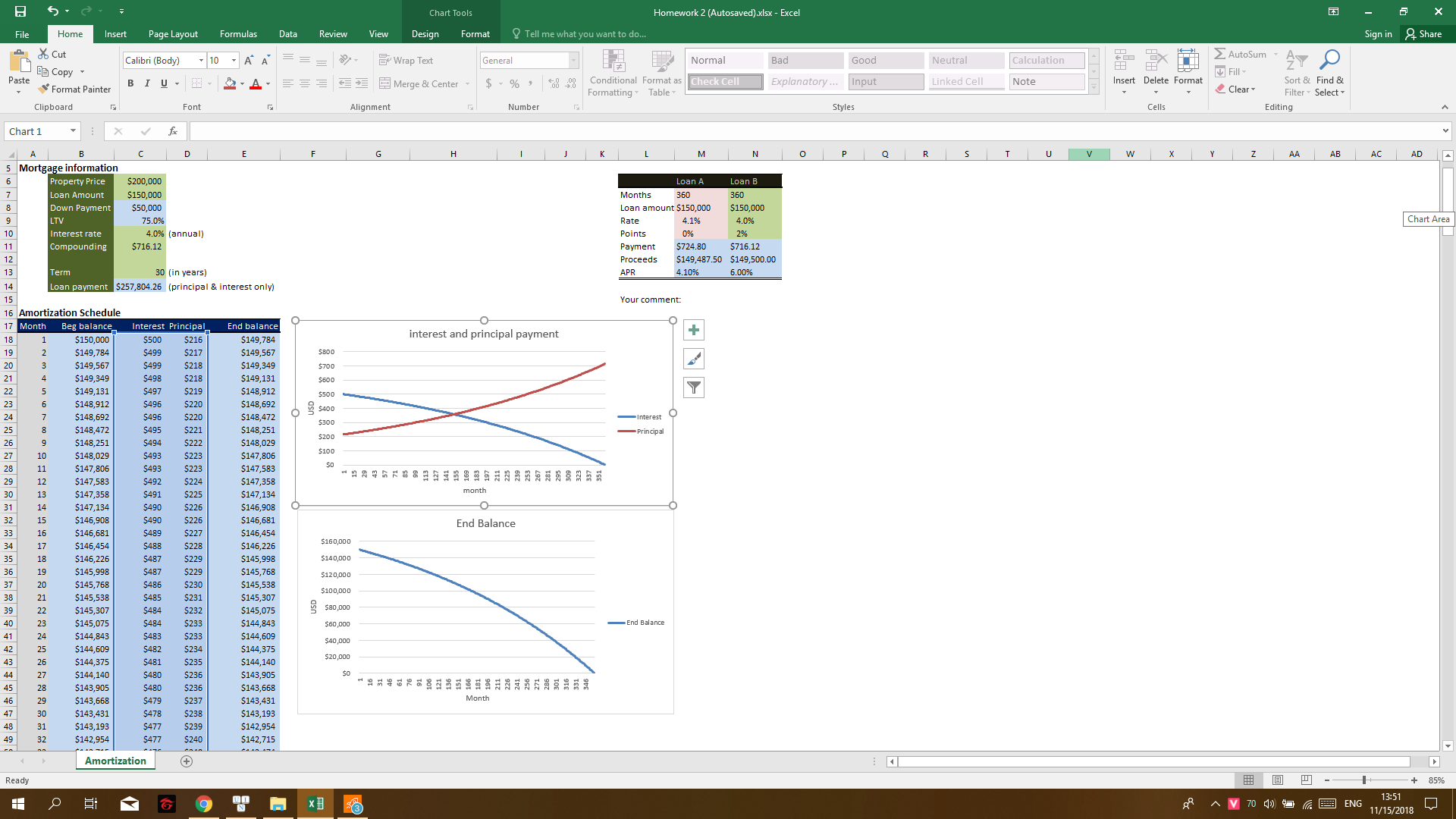1456x819 pixels.
Task: Switch to the Formulas ribbon tab
Action: click(237, 34)
